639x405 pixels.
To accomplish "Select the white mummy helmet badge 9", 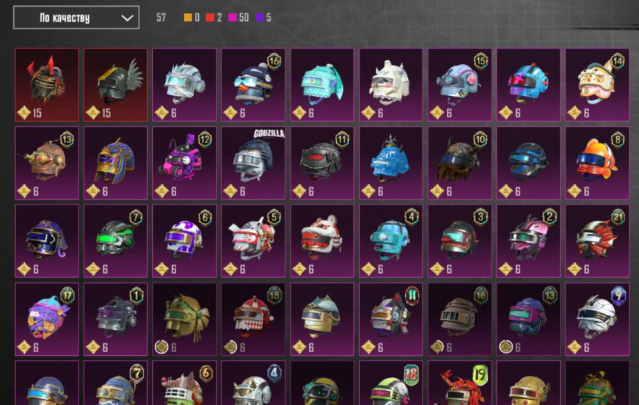I will click(597, 319).
